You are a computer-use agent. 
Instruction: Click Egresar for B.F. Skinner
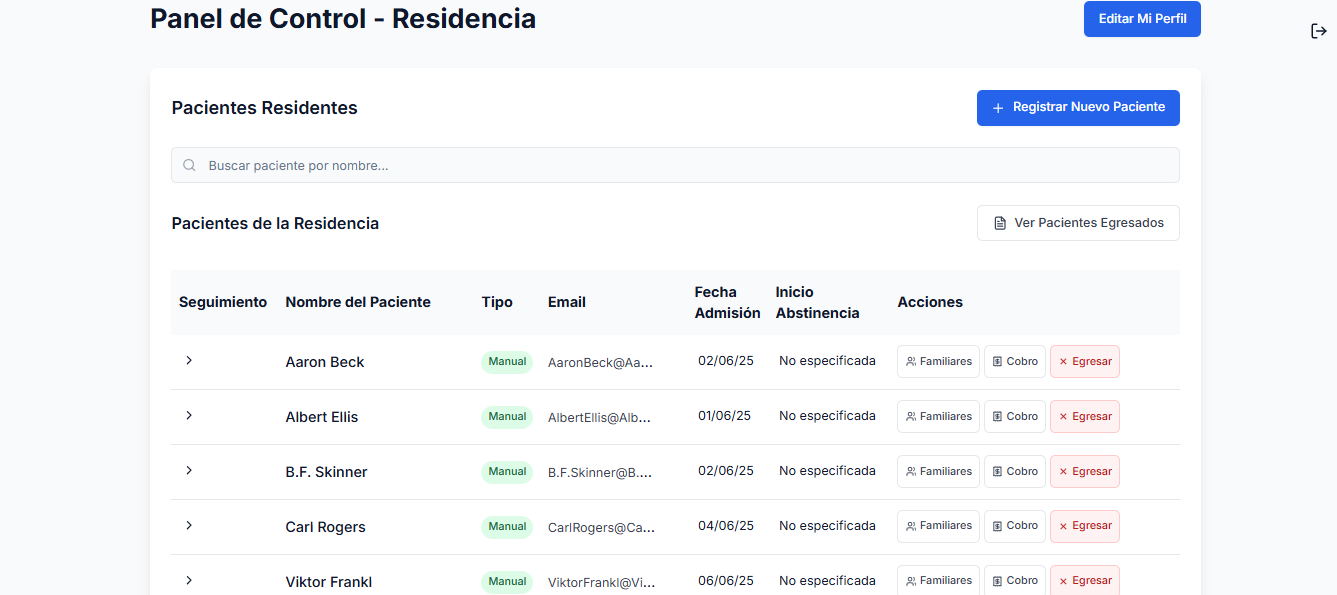(x=1085, y=471)
